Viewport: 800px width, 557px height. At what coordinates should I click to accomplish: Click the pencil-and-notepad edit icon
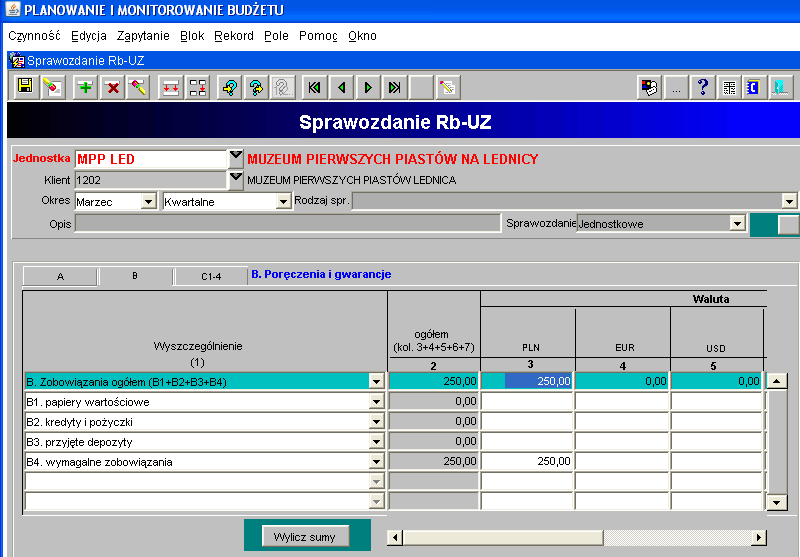point(448,87)
